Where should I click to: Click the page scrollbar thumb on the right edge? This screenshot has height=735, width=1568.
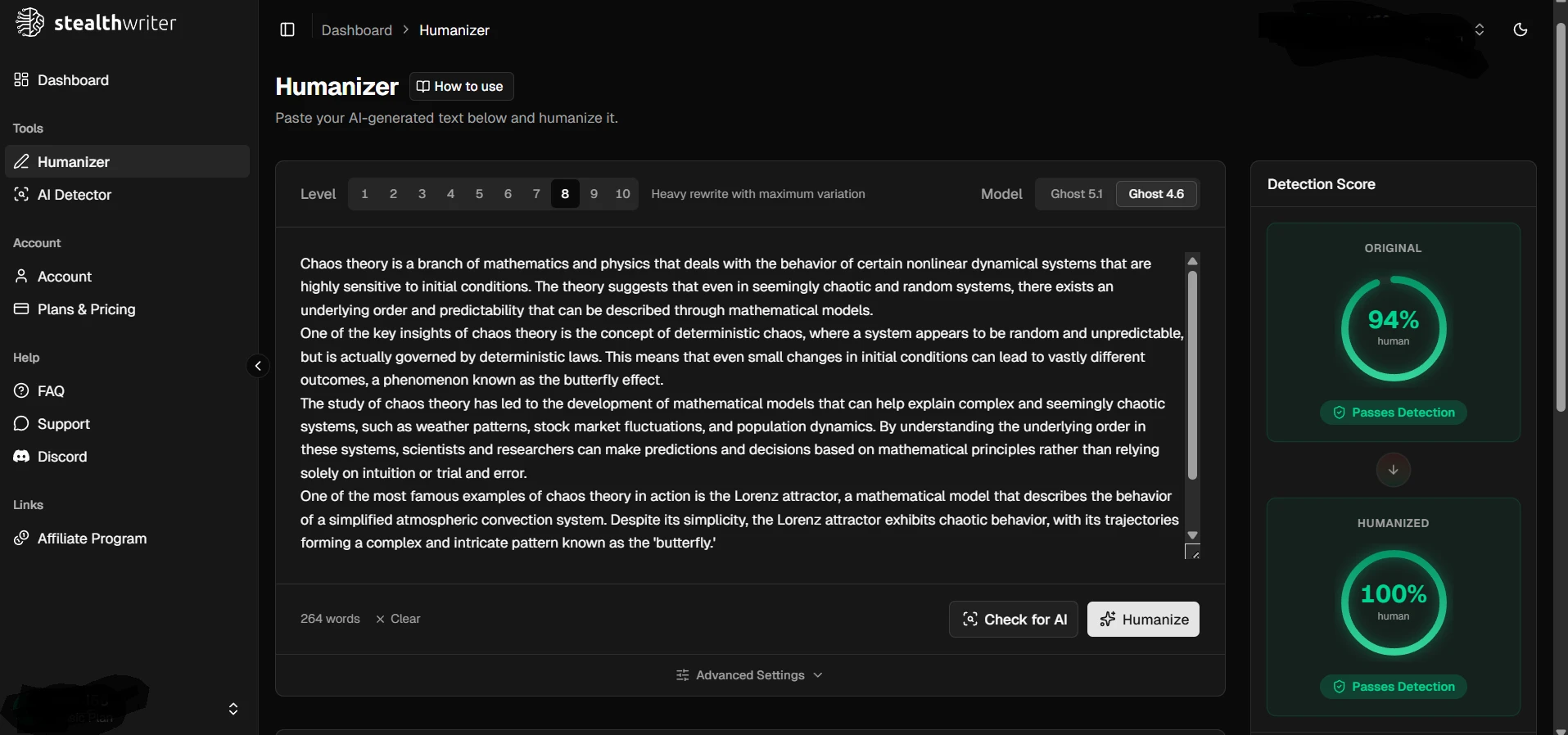(1561, 217)
